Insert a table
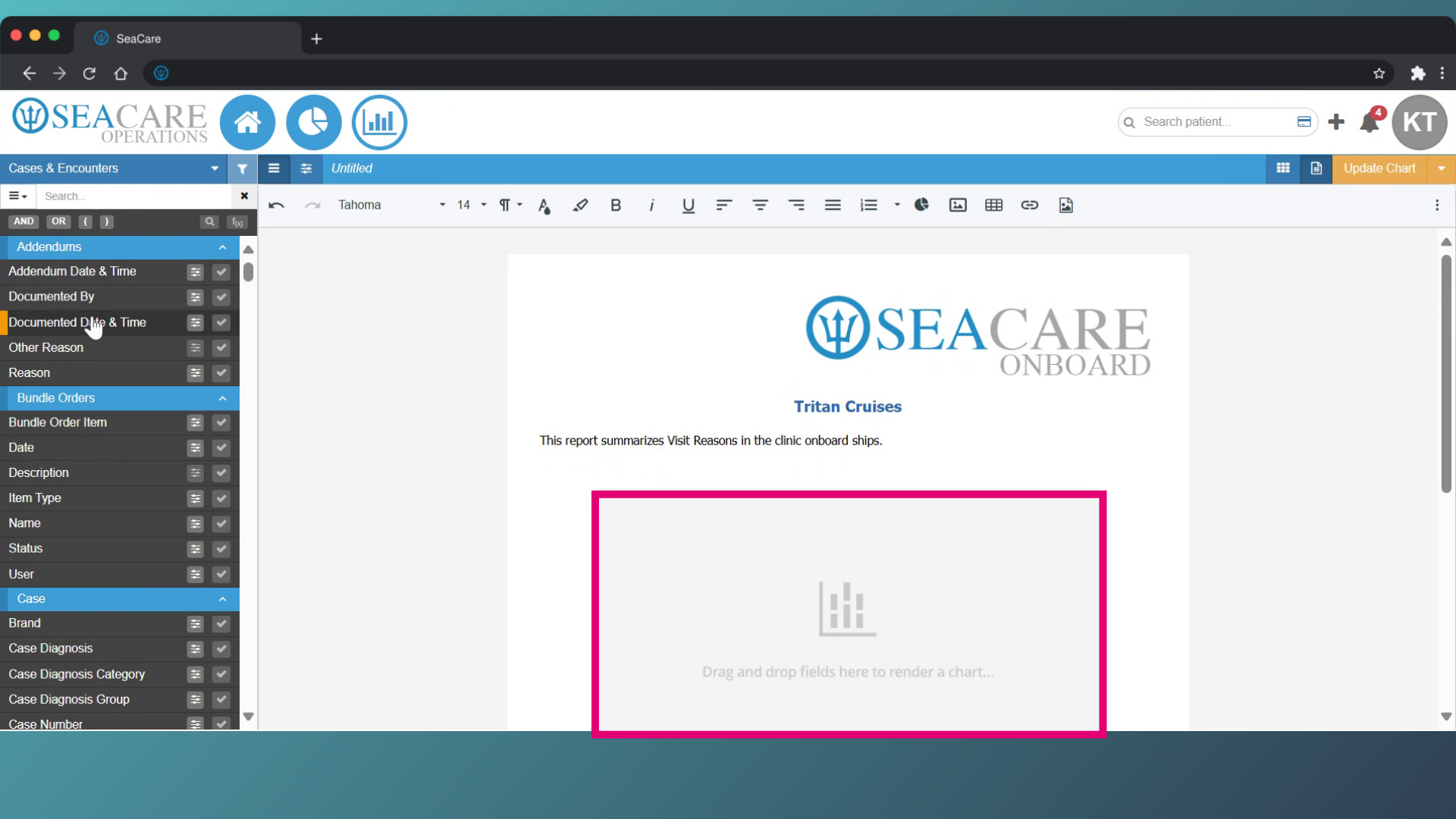The image size is (1456, 819). (x=993, y=205)
